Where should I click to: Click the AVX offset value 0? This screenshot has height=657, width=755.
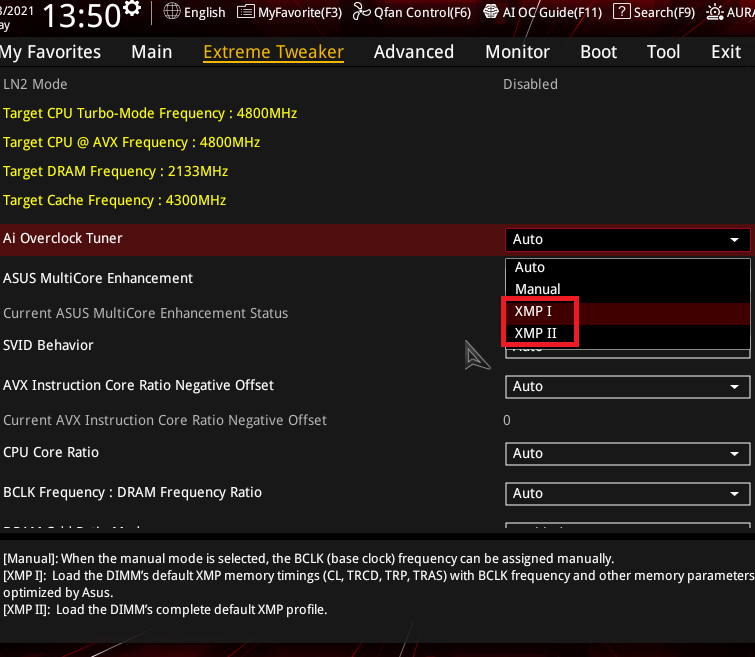point(507,420)
